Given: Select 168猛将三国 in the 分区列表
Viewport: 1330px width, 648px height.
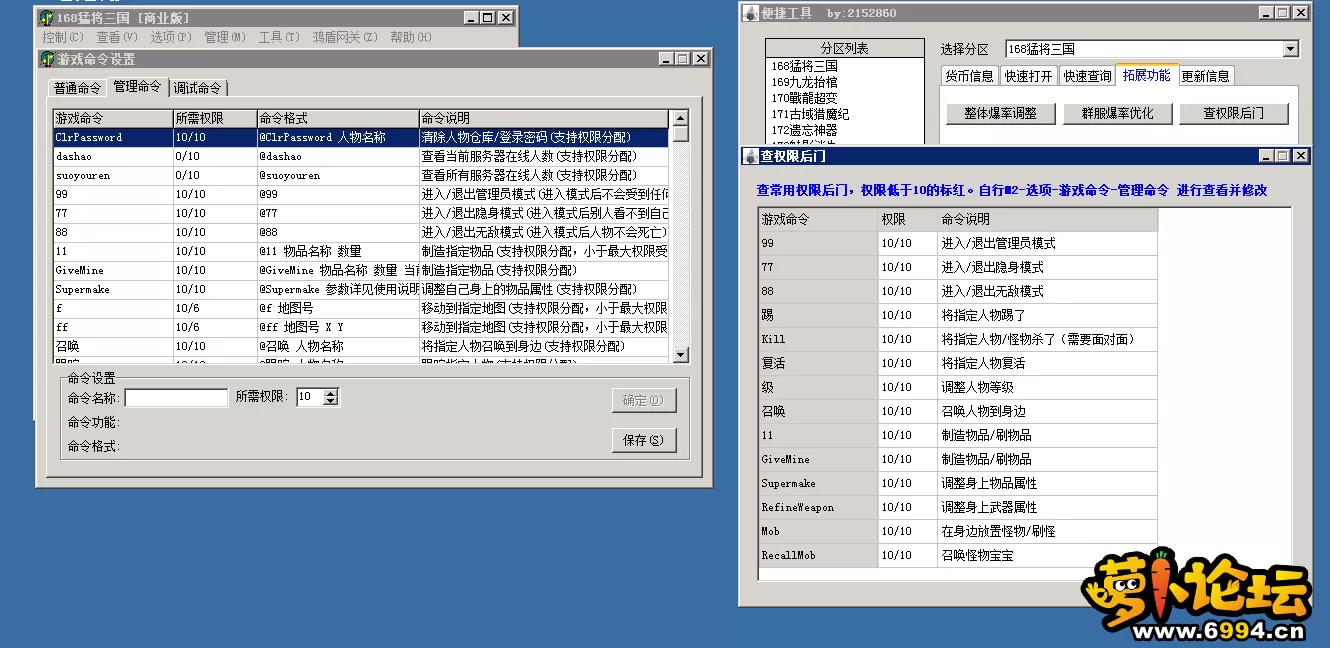Looking at the screenshot, I should [845, 66].
